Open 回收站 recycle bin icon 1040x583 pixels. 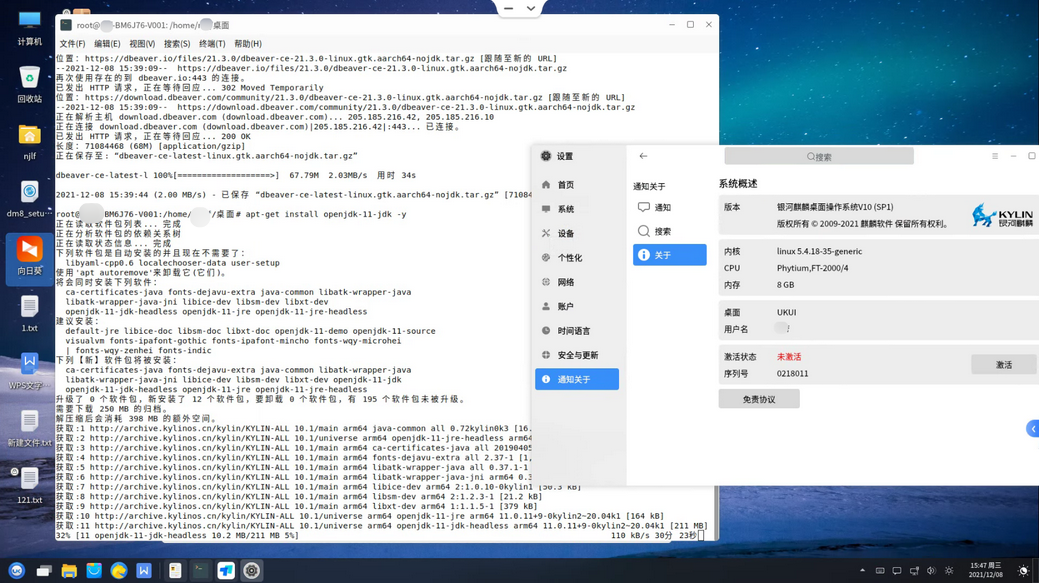tap(29, 85)
